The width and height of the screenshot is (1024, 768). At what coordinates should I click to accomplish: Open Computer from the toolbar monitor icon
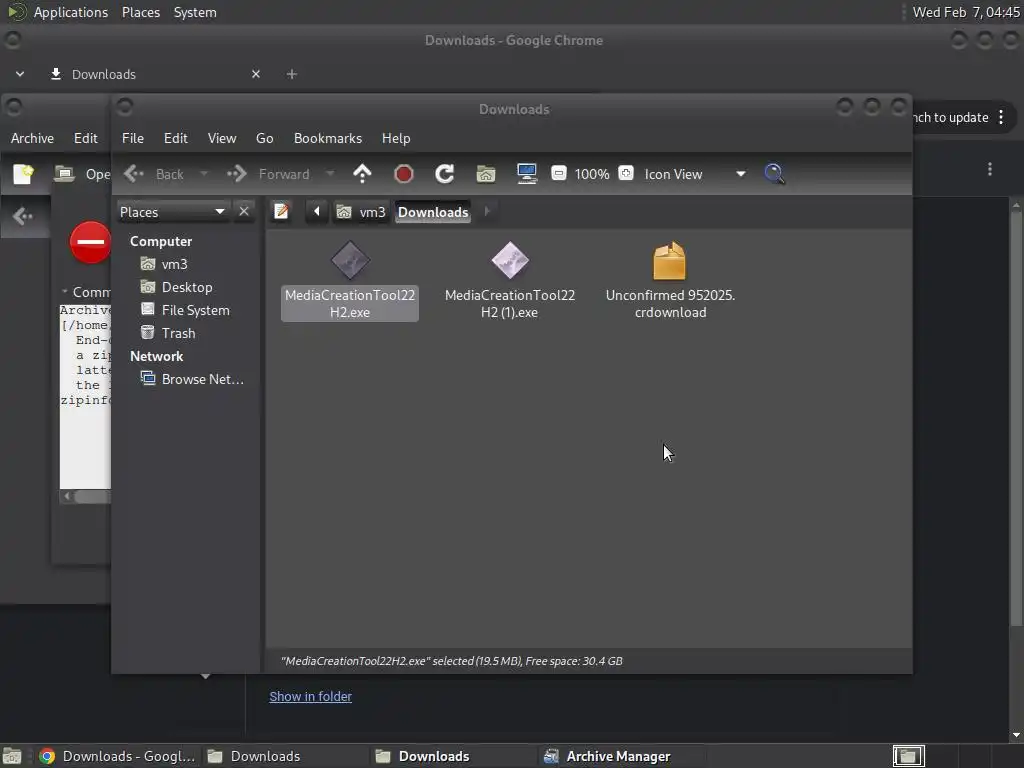point(526,174)
